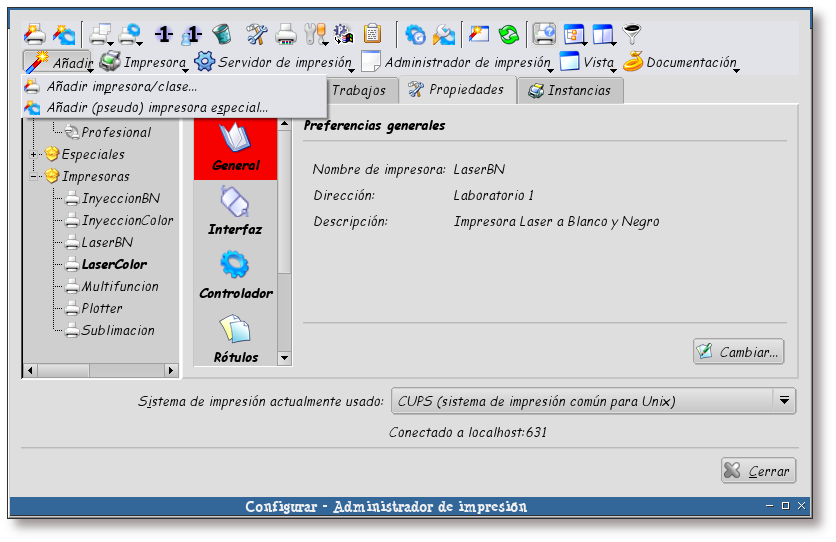
Task: Click the trash can remove icon
Action: click(222, 34)
